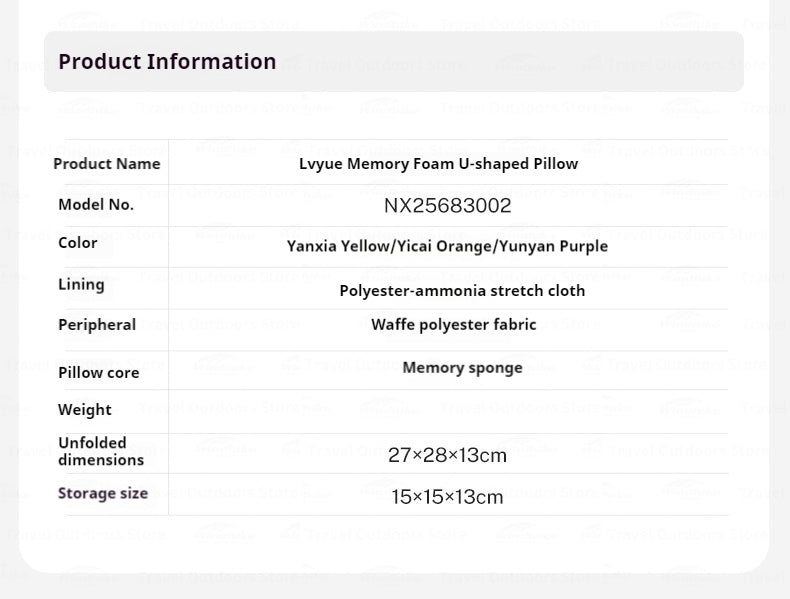
Task: Click the Lvyue Memory Foam U-shaped Pillow text
Action: [x=438, y=163]
